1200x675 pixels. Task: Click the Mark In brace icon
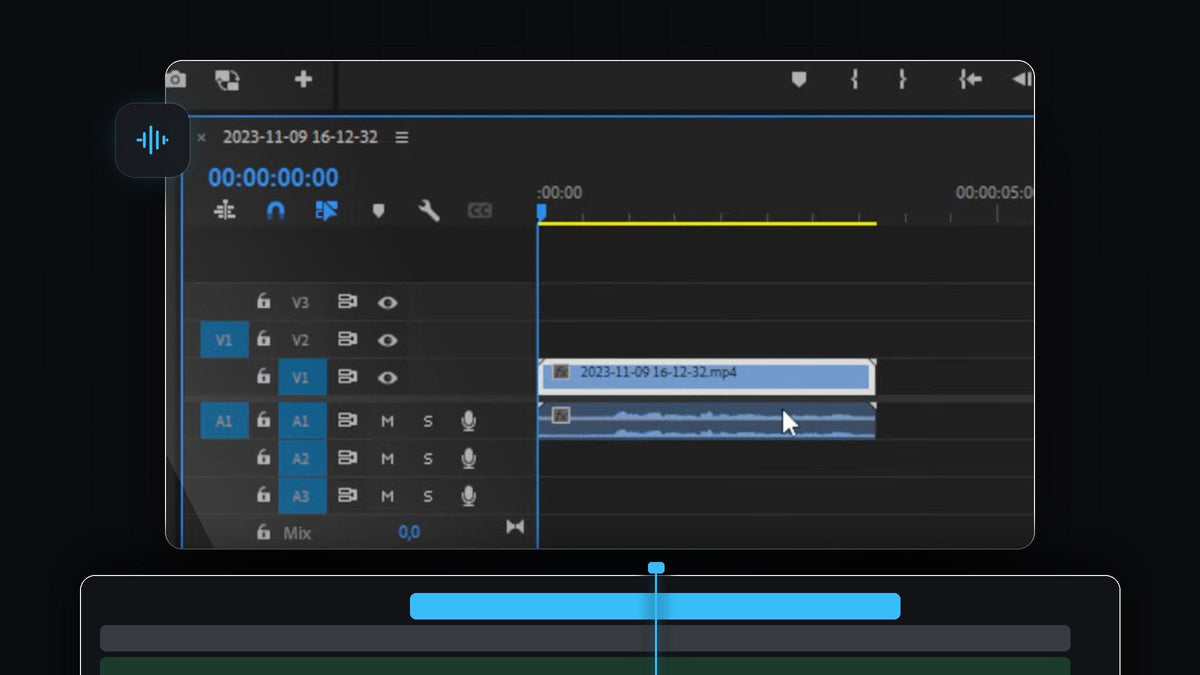point(854,79)
